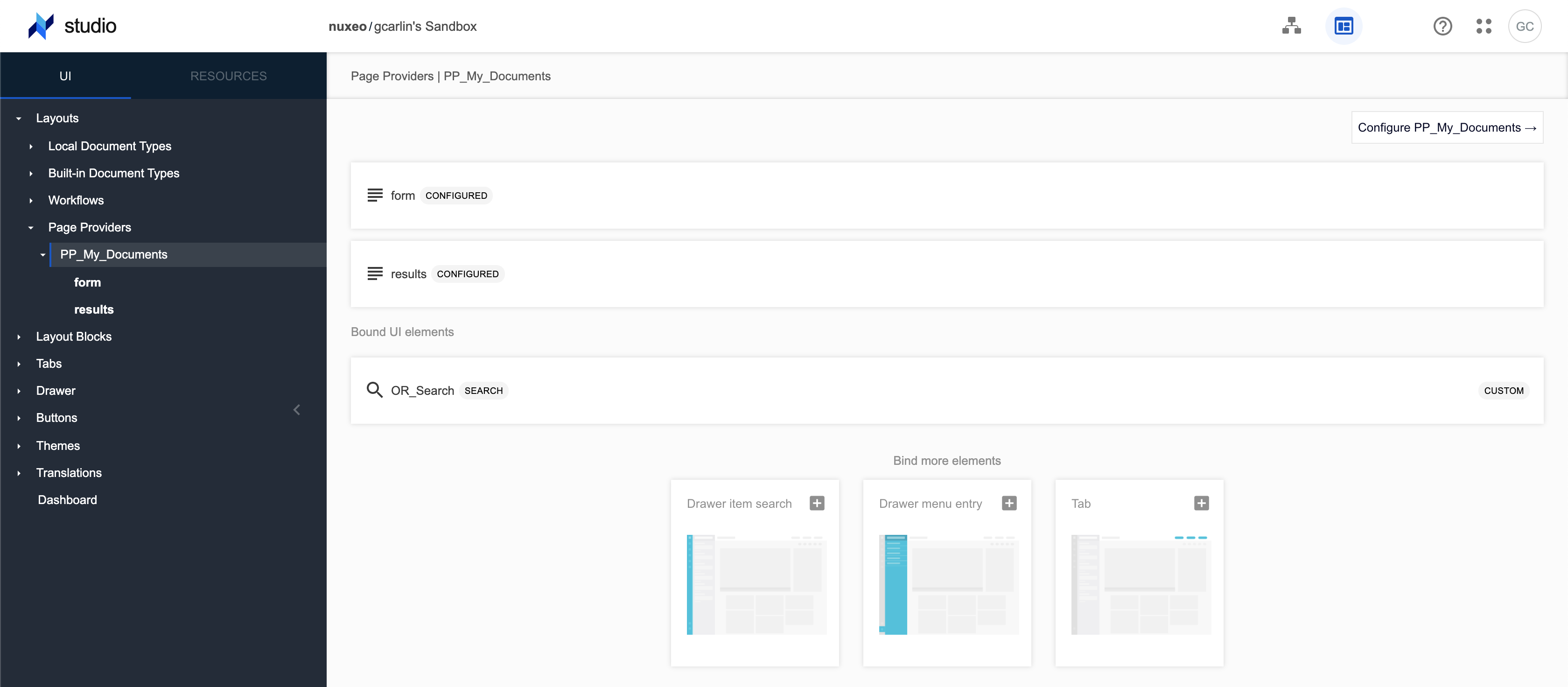1568x687 pixels.
Task: Select the UI tab
Action: 66,75
